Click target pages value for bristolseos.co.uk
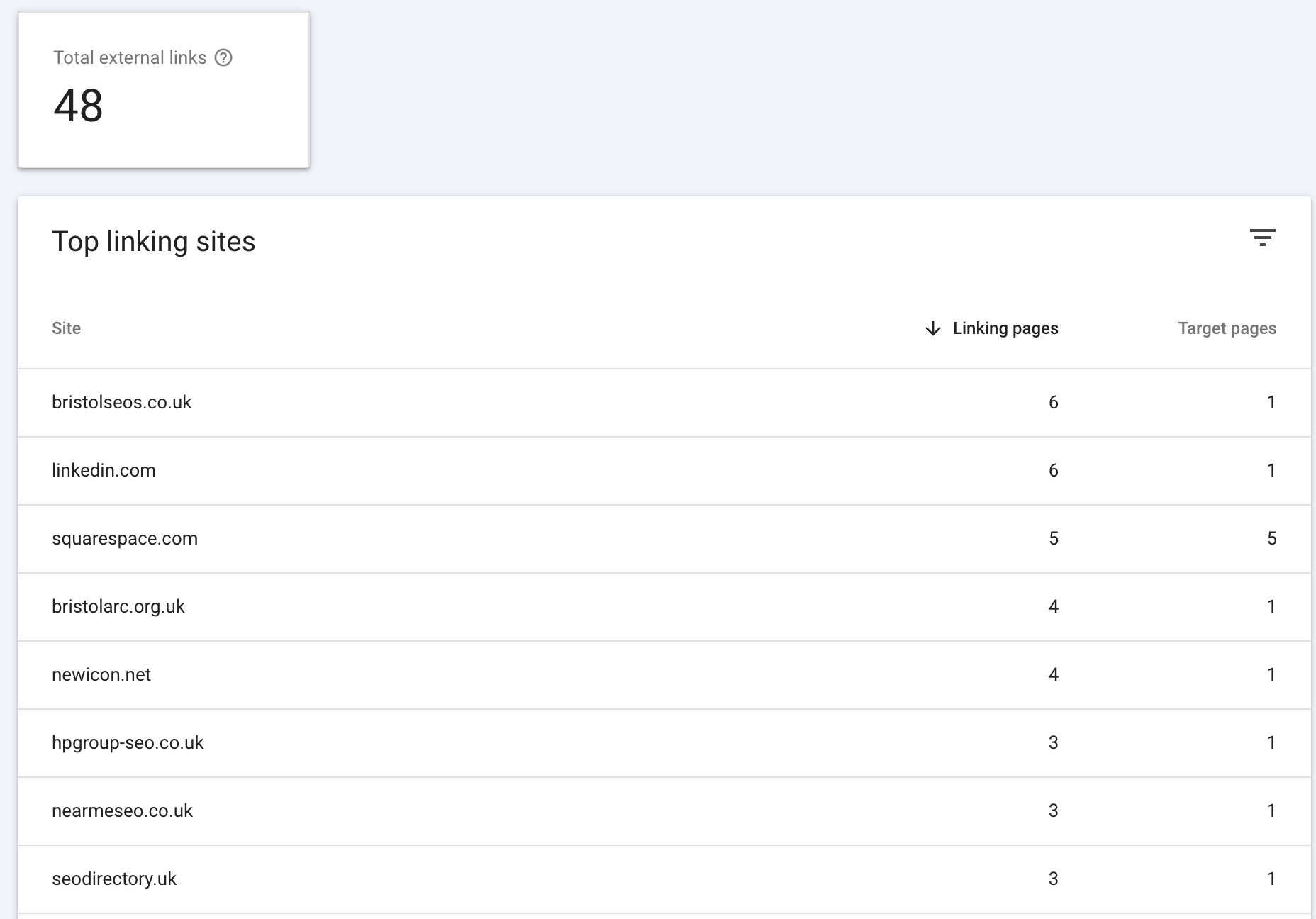The height and width of the screenshot is (919, 1316). 1271,403
